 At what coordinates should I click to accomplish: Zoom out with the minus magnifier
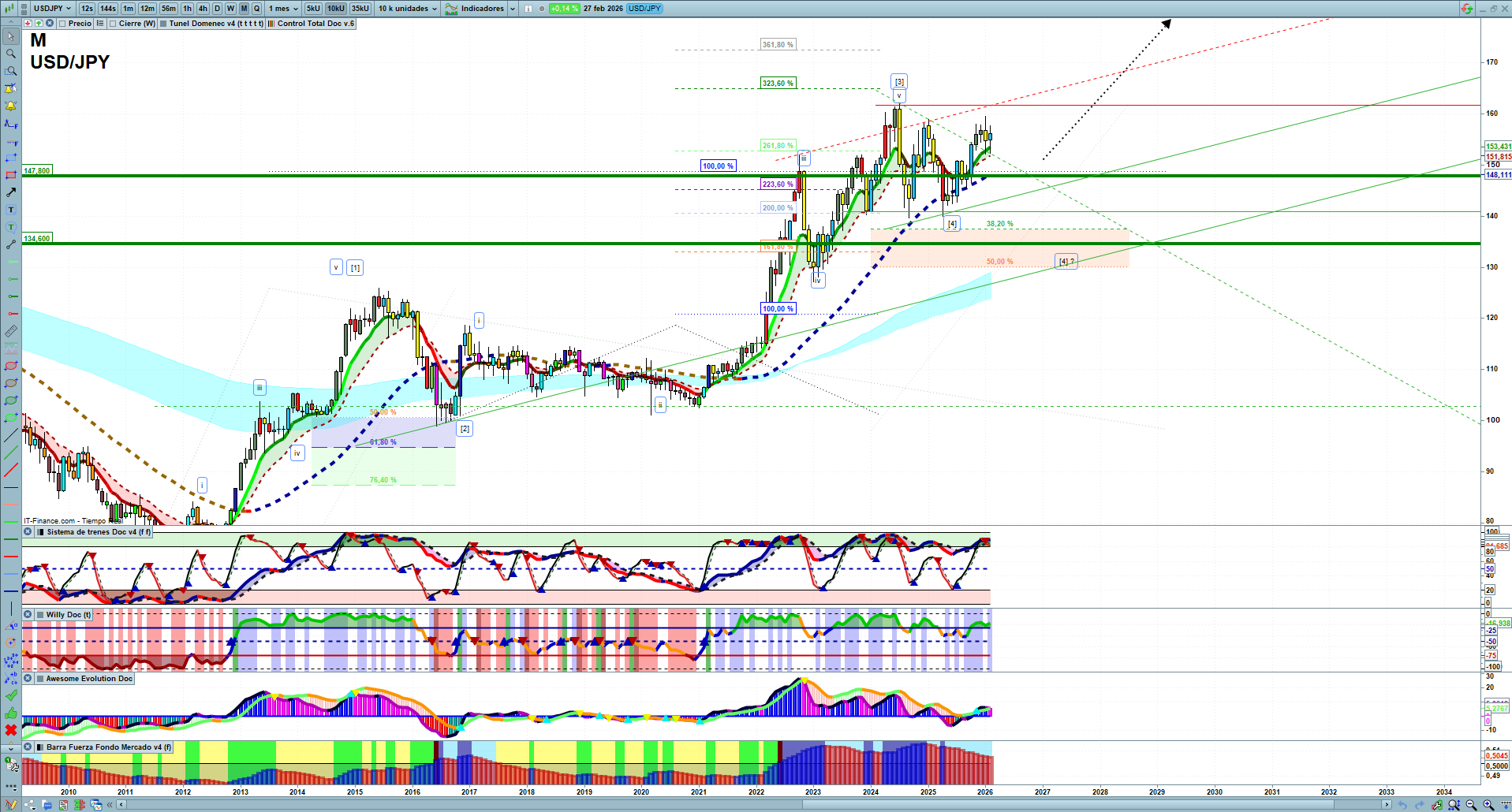[1471, 805]
